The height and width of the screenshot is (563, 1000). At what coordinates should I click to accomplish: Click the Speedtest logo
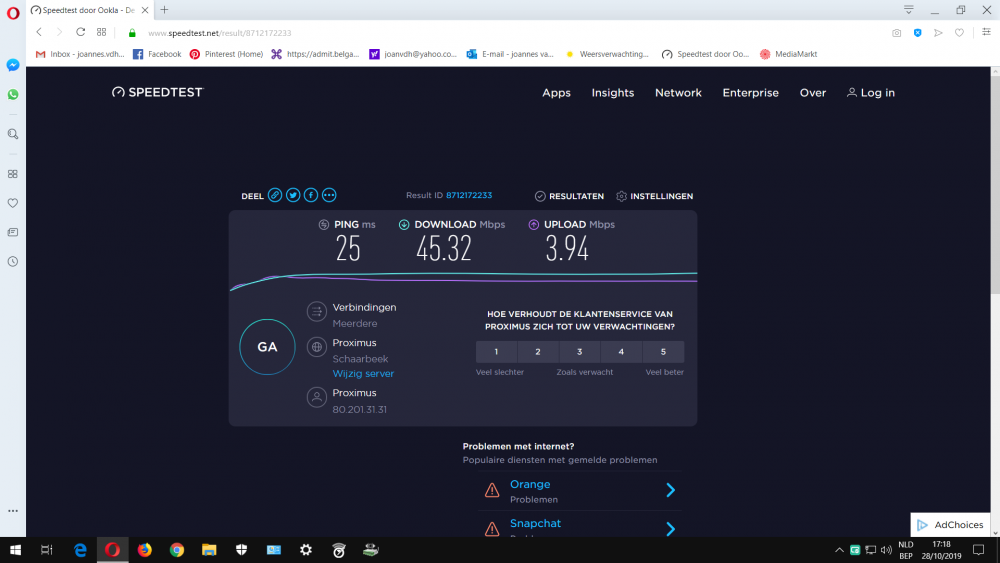(157, 92)
